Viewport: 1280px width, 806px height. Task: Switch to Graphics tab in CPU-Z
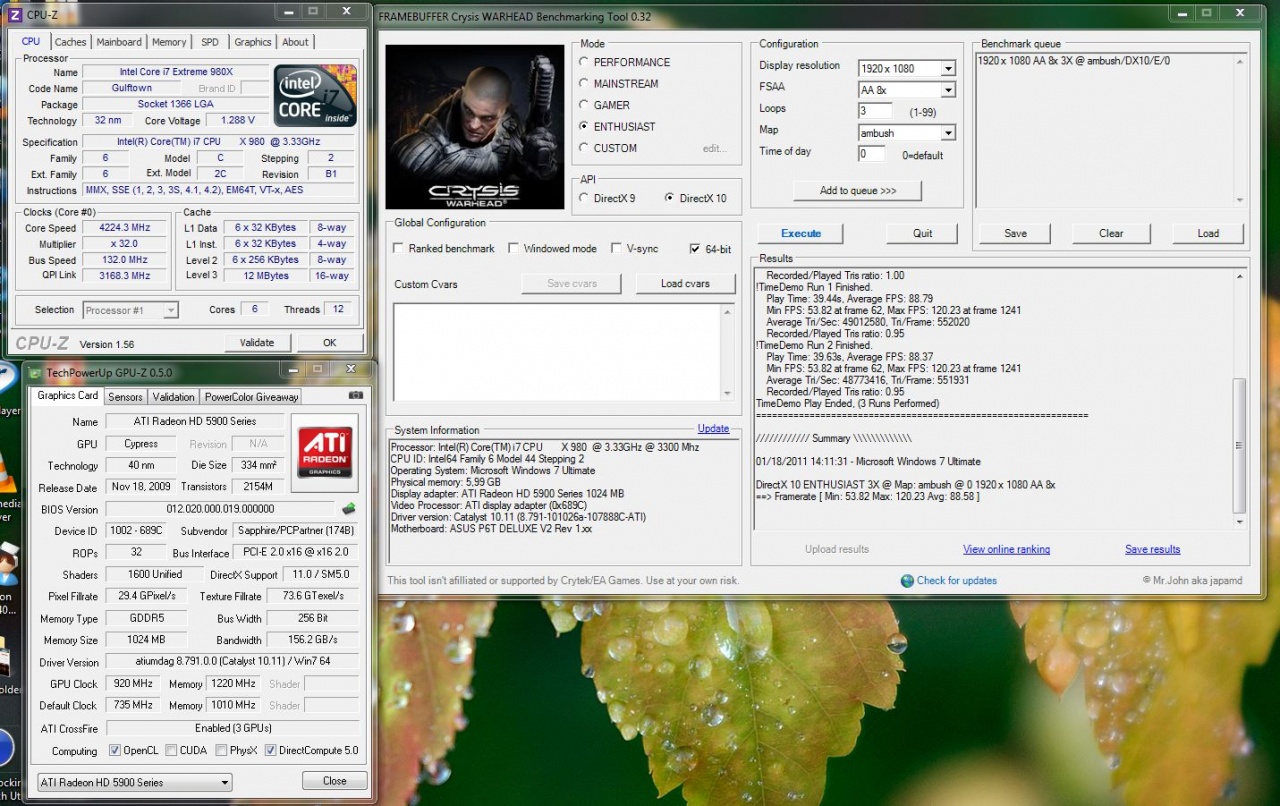[252, 42]
